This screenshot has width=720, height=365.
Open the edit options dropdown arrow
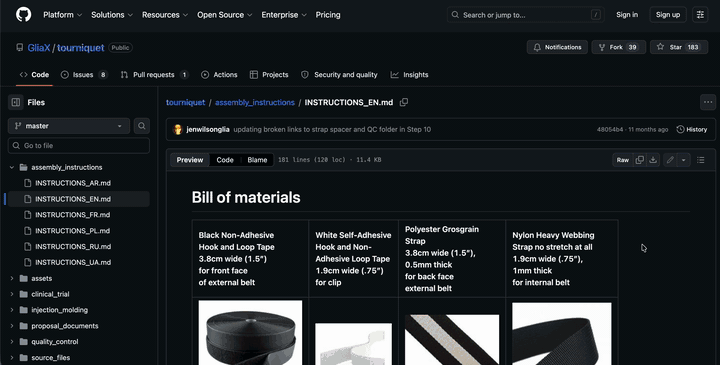683,160
